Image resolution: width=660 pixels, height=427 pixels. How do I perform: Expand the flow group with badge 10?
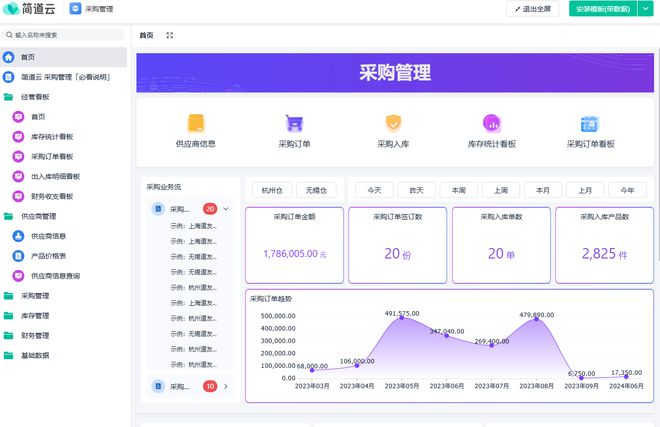point(226,386)
